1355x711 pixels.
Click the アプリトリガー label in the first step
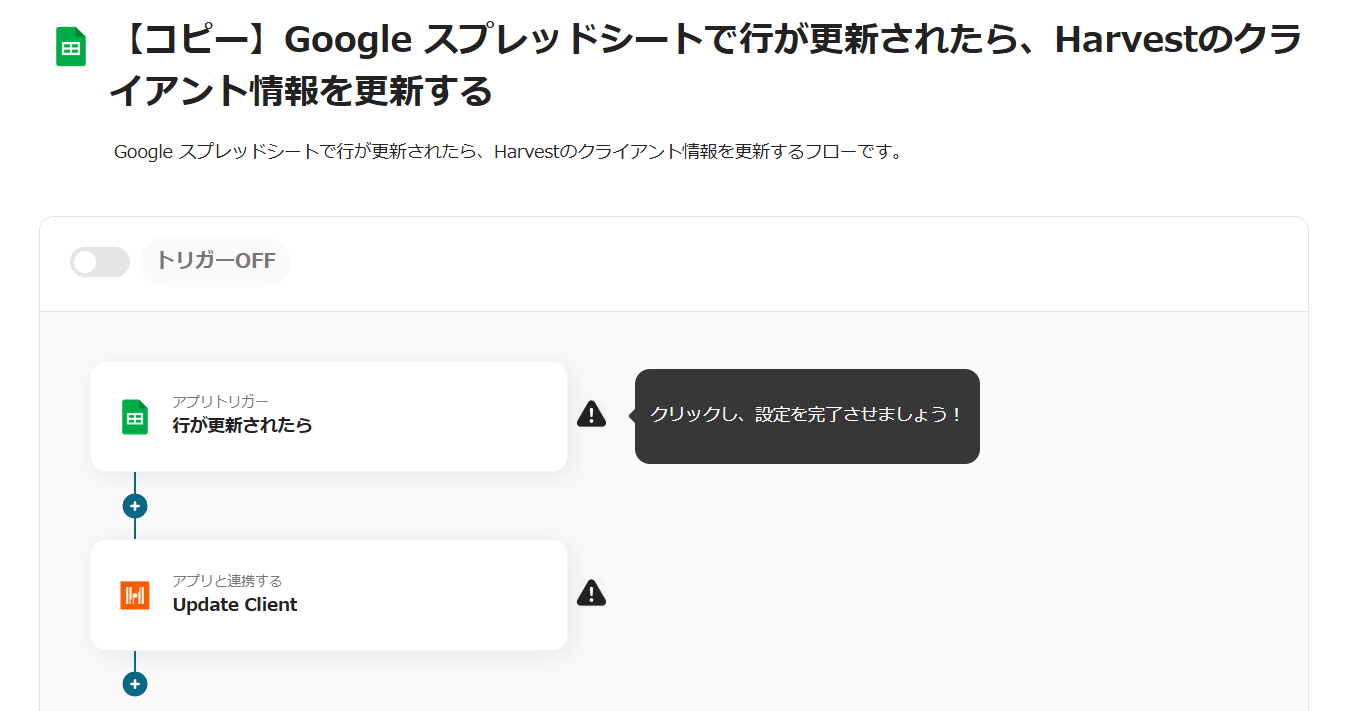220,402
